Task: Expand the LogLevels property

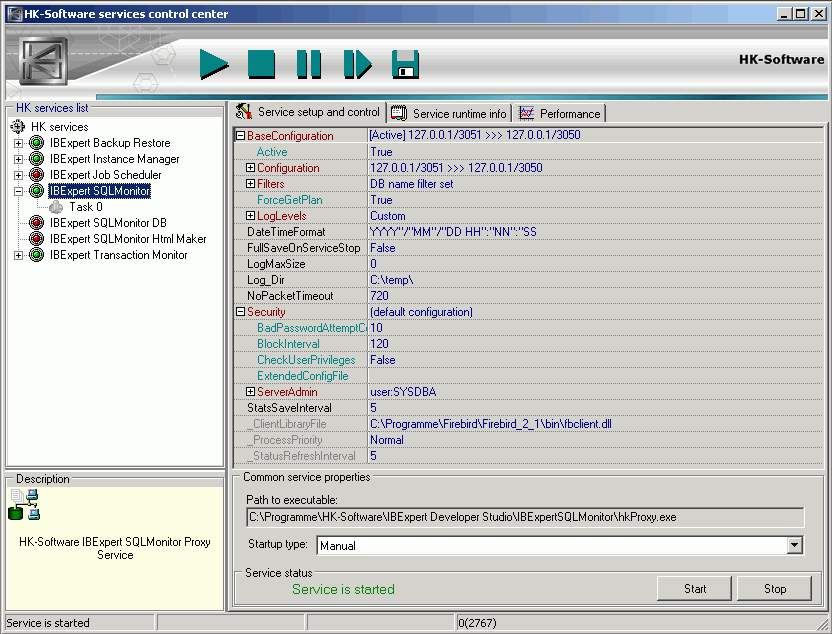Action: 250,215
